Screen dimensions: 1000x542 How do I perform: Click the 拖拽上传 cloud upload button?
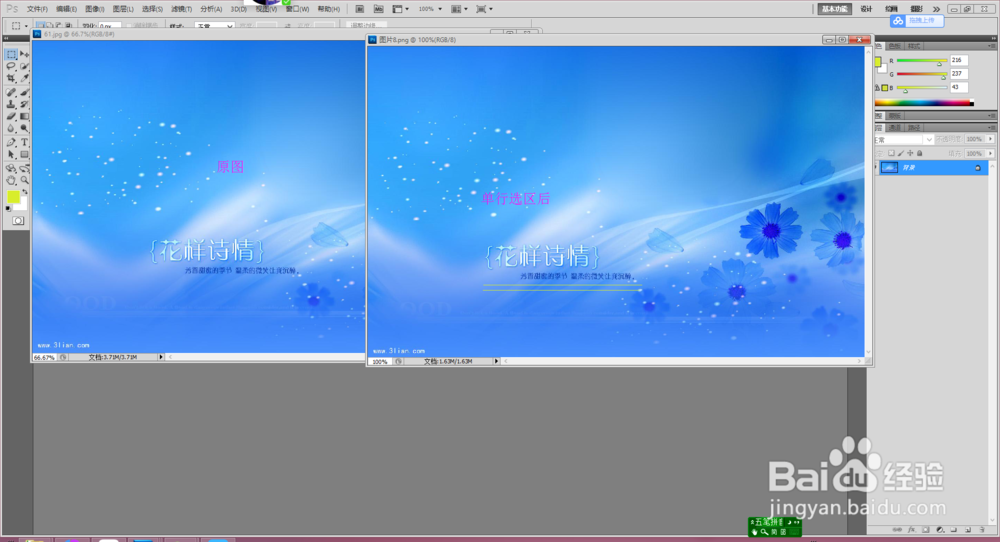pyautogui.click(x=917, y=21)
